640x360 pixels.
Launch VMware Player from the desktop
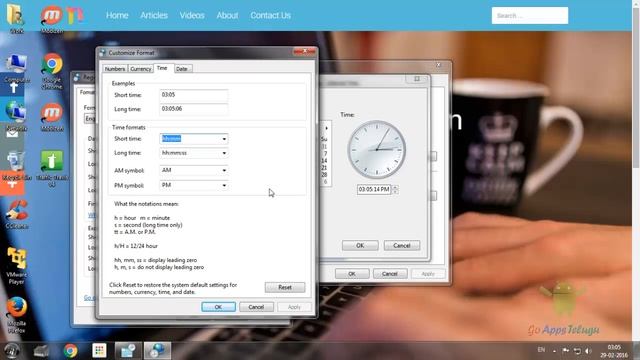coord(16,265)
